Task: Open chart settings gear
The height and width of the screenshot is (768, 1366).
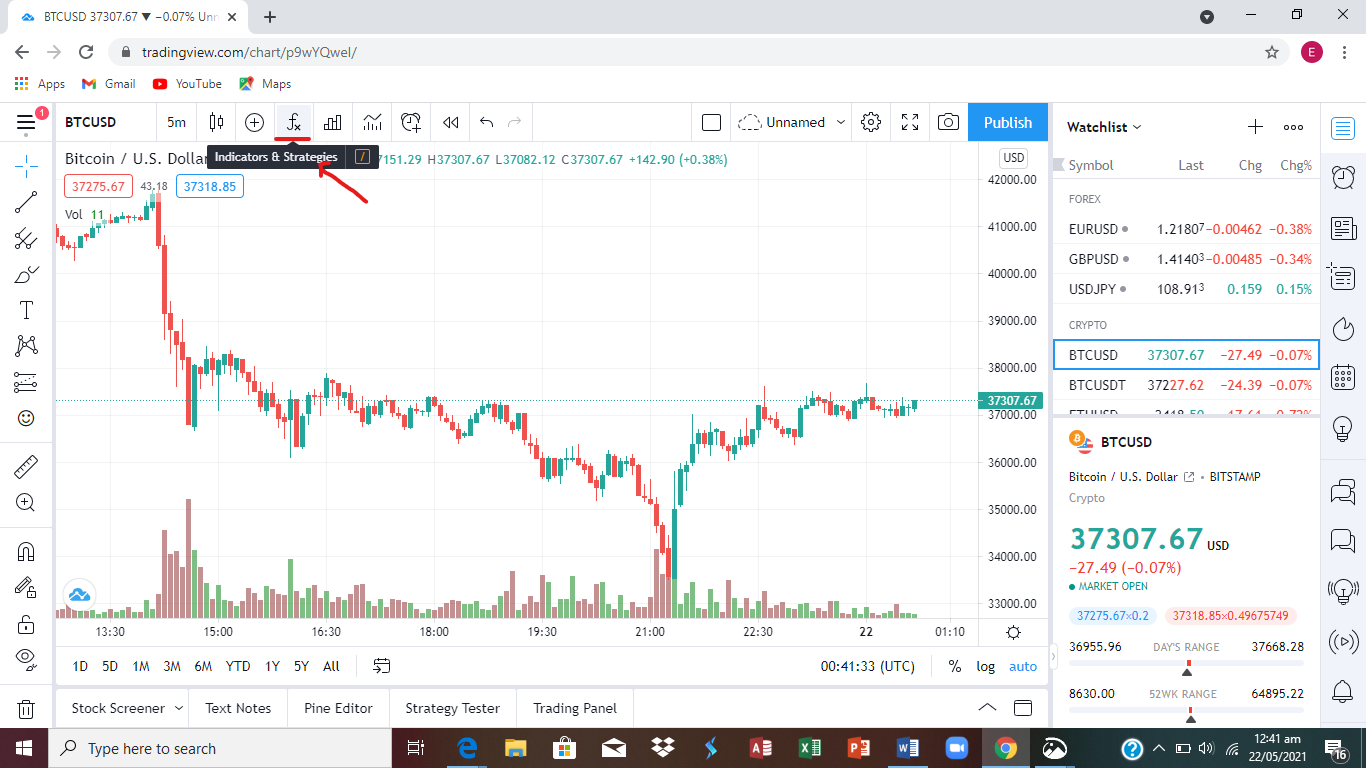Action: pyautogui.click(x=871, y=122)
